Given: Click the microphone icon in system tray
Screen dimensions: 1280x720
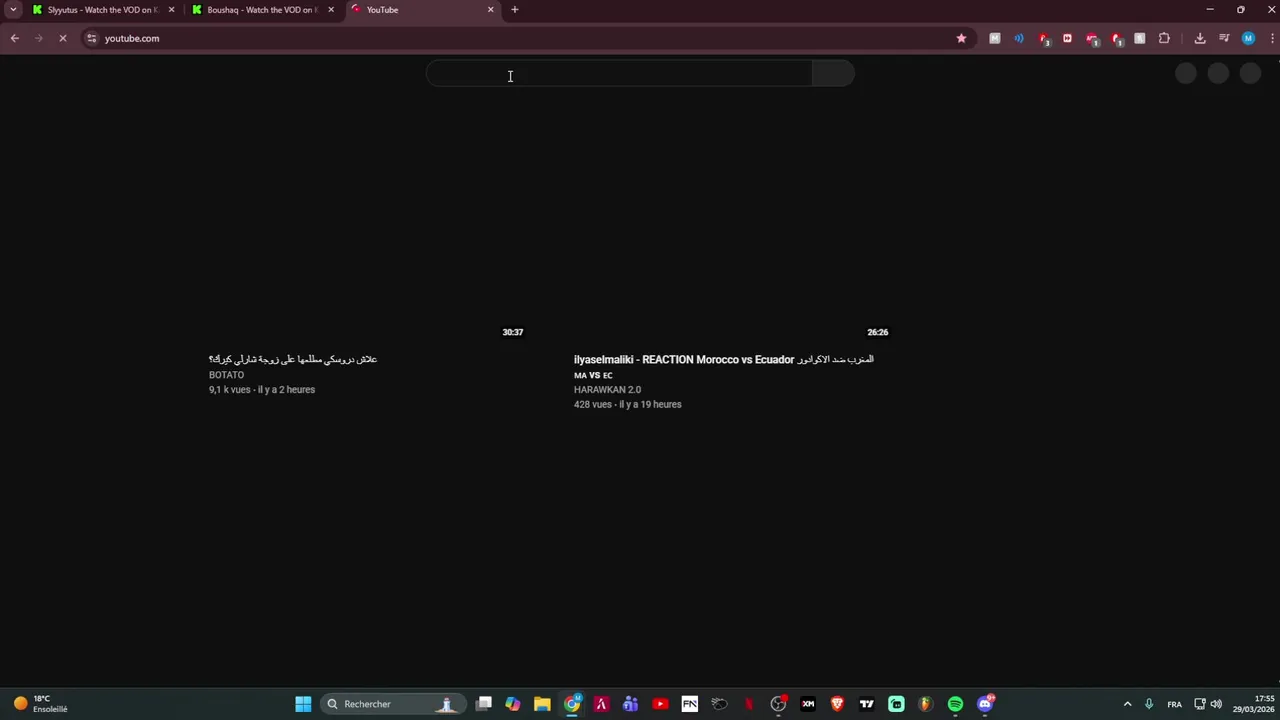Looking at the screenshot, I should pos(1149,704).
